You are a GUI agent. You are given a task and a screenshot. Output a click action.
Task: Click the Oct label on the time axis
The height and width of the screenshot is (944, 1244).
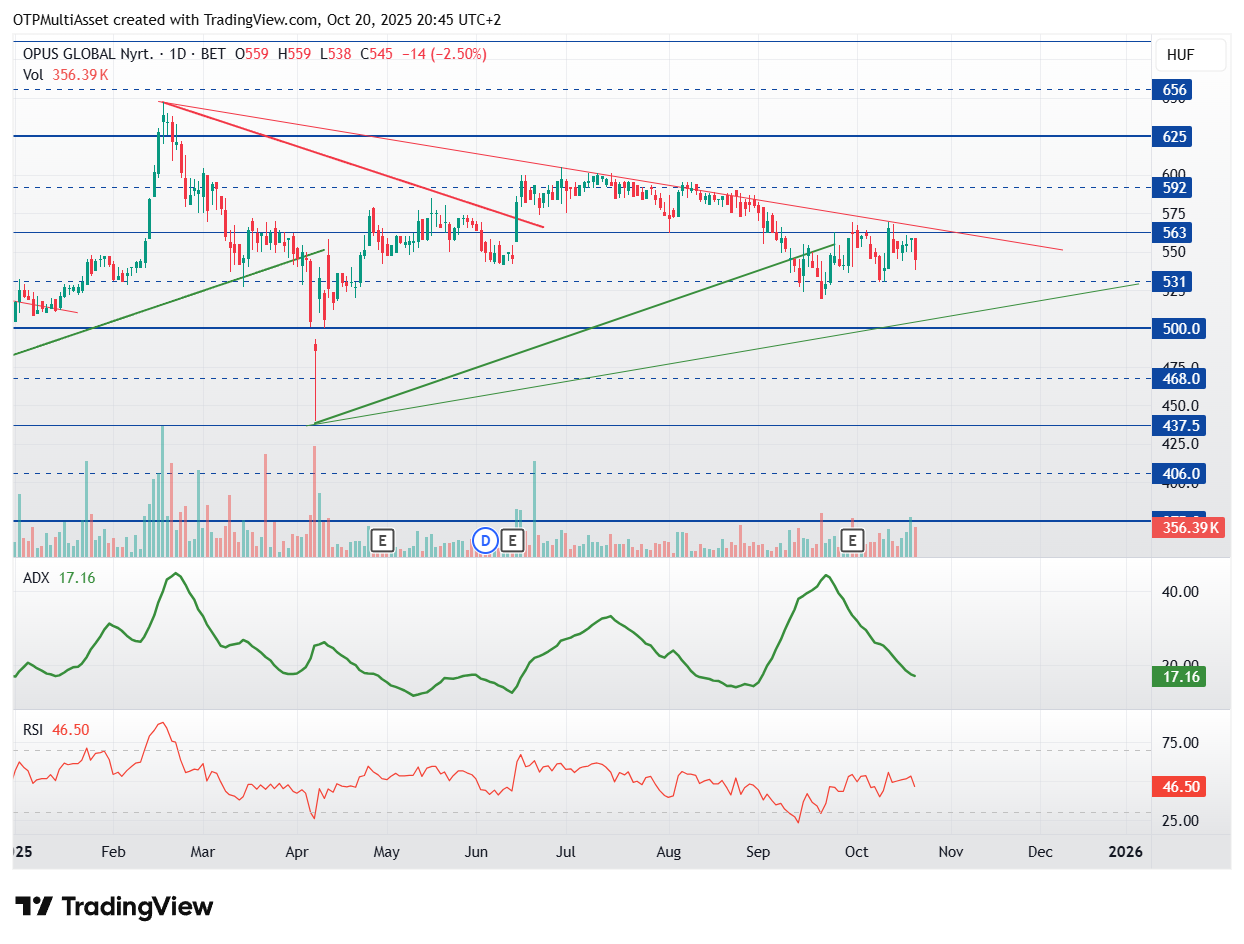tap(856, 852)
